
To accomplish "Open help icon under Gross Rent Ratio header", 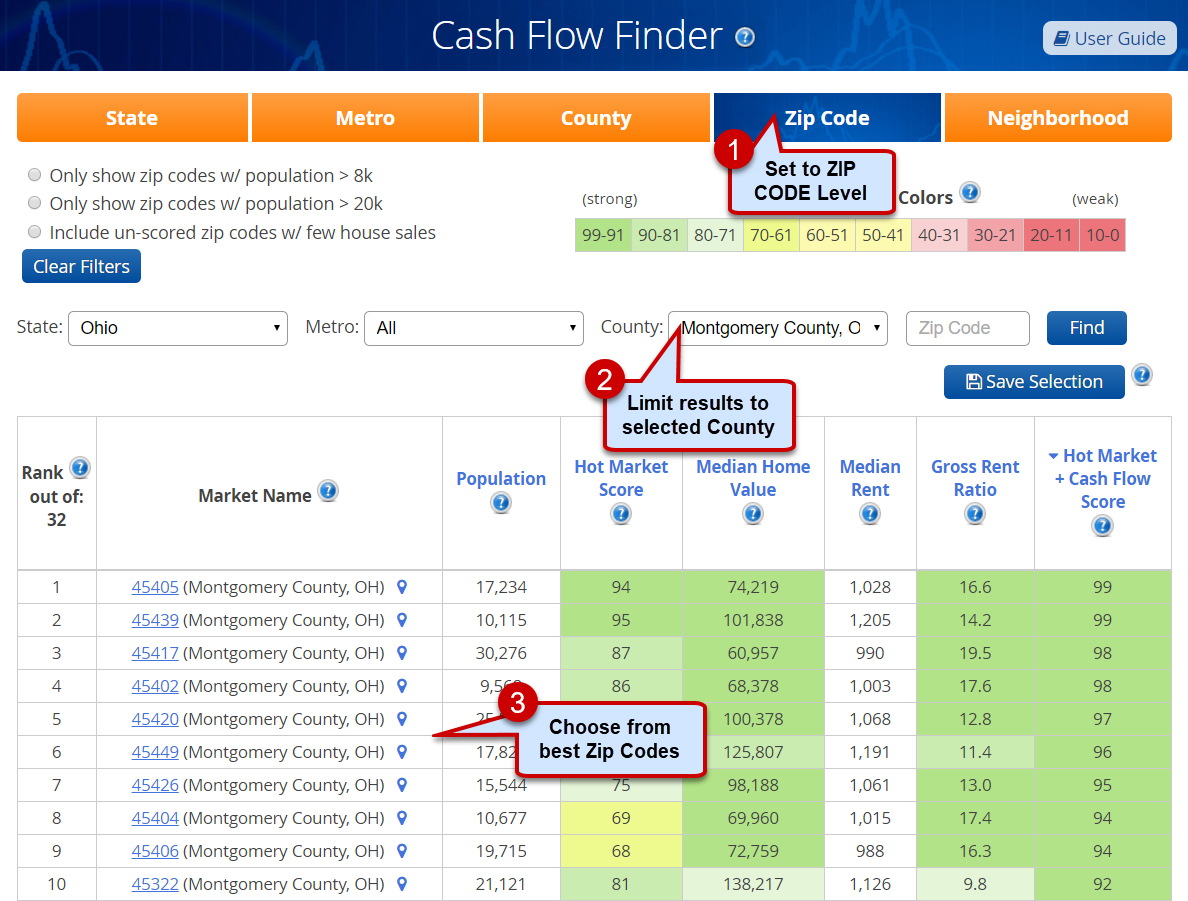I will (x=974, y=515).
